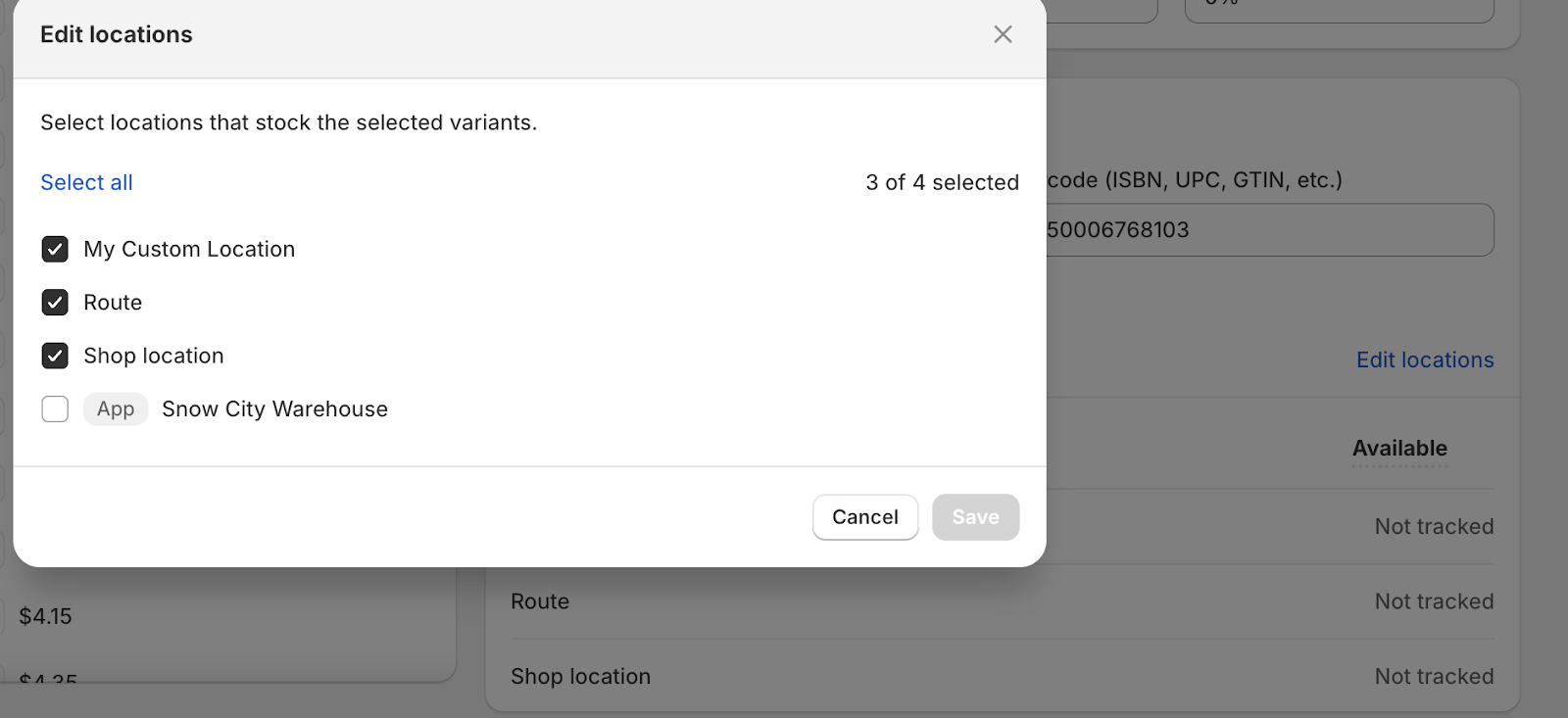Click the Snow City Warehouse label text

[274, 409]
